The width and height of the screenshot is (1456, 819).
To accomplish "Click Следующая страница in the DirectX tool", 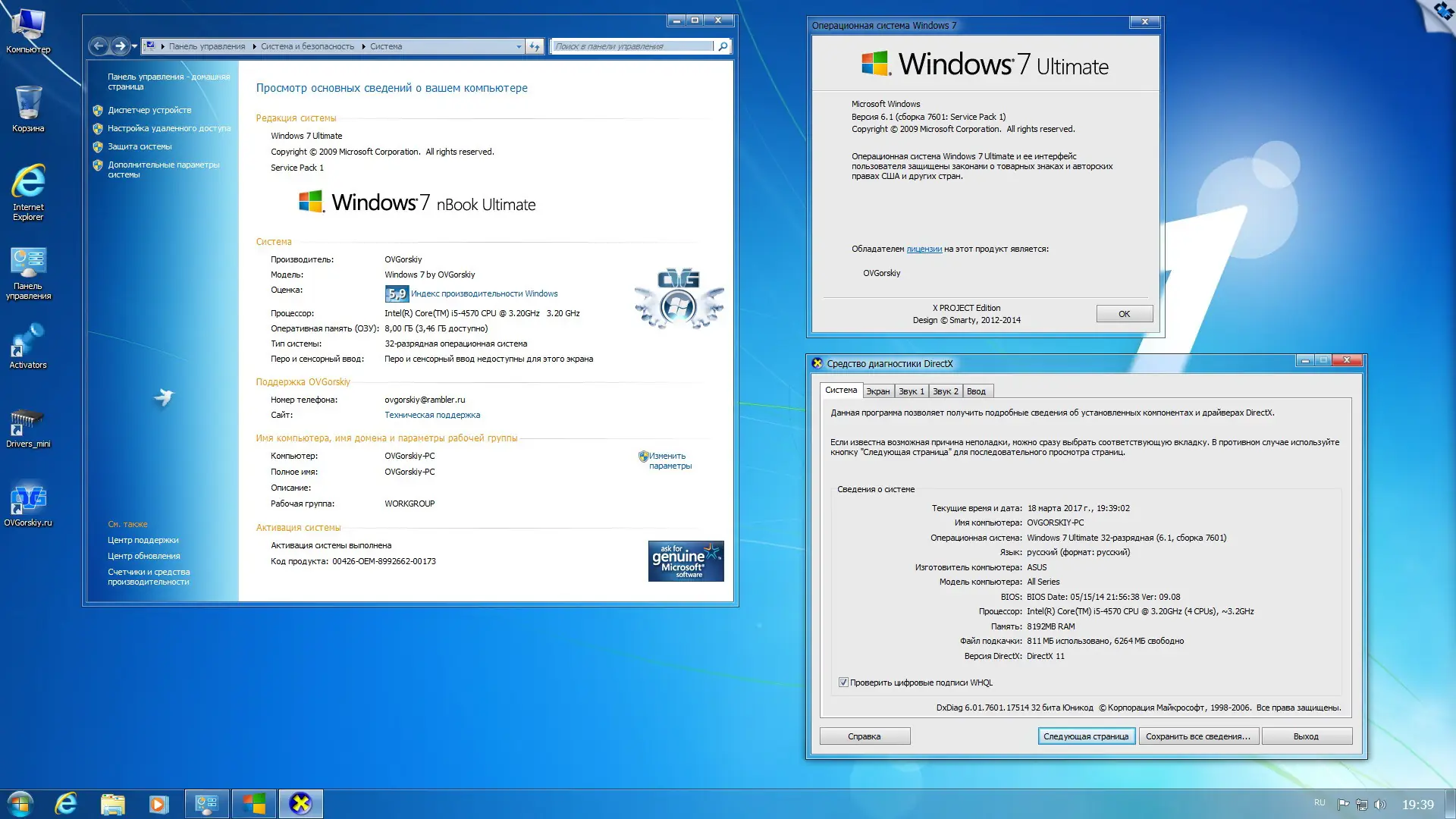I will click(1086, 736).
